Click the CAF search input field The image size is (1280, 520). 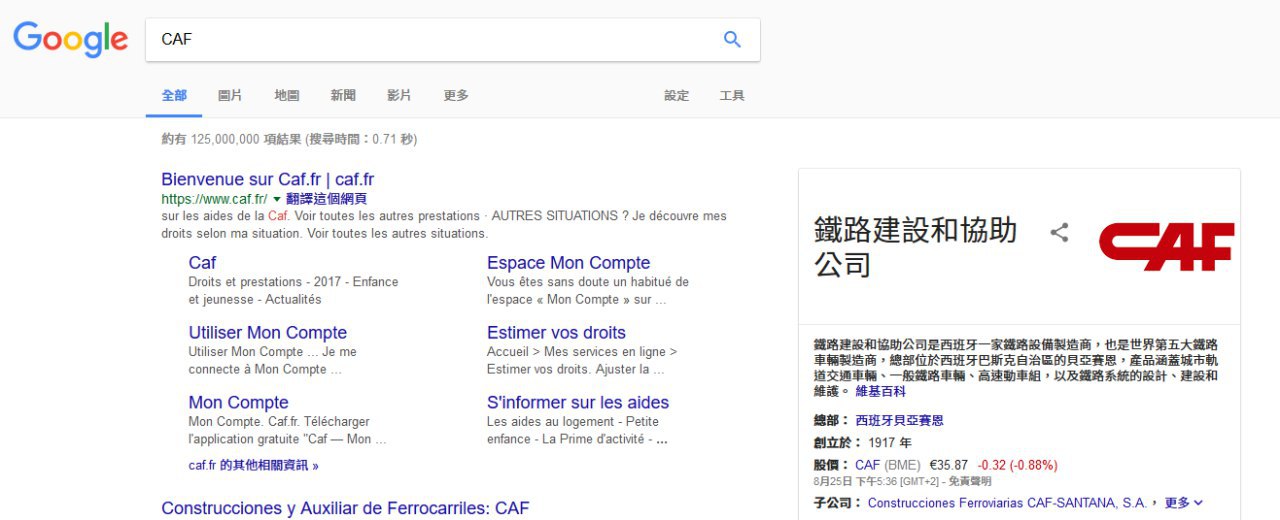click(430, 39)
